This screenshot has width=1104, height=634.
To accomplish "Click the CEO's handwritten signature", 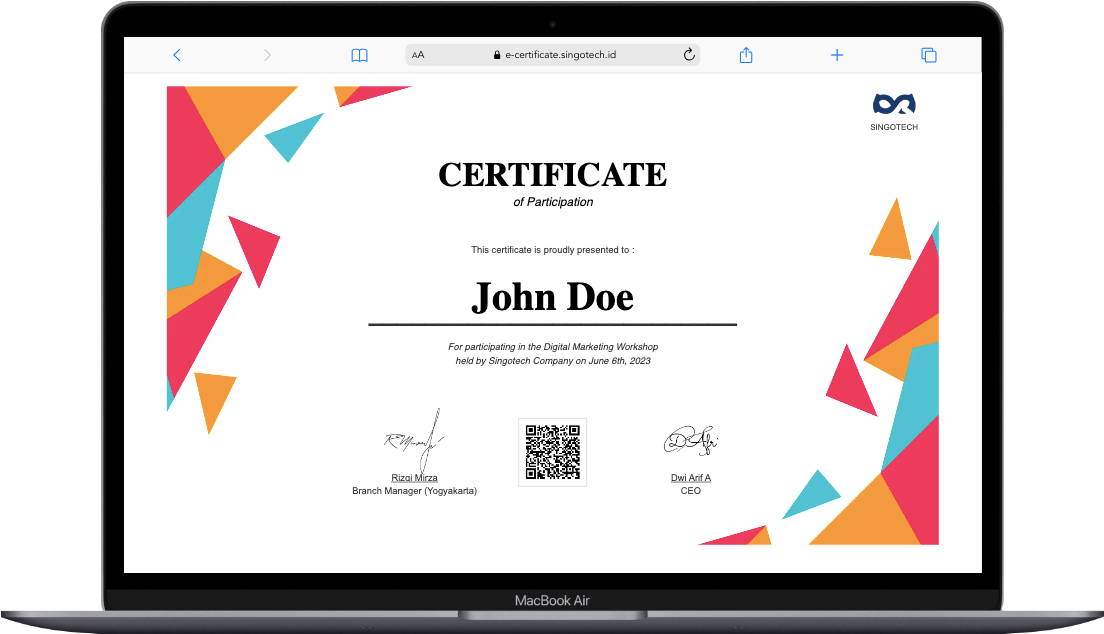I will pyautogui.click(x=691, y=439).
